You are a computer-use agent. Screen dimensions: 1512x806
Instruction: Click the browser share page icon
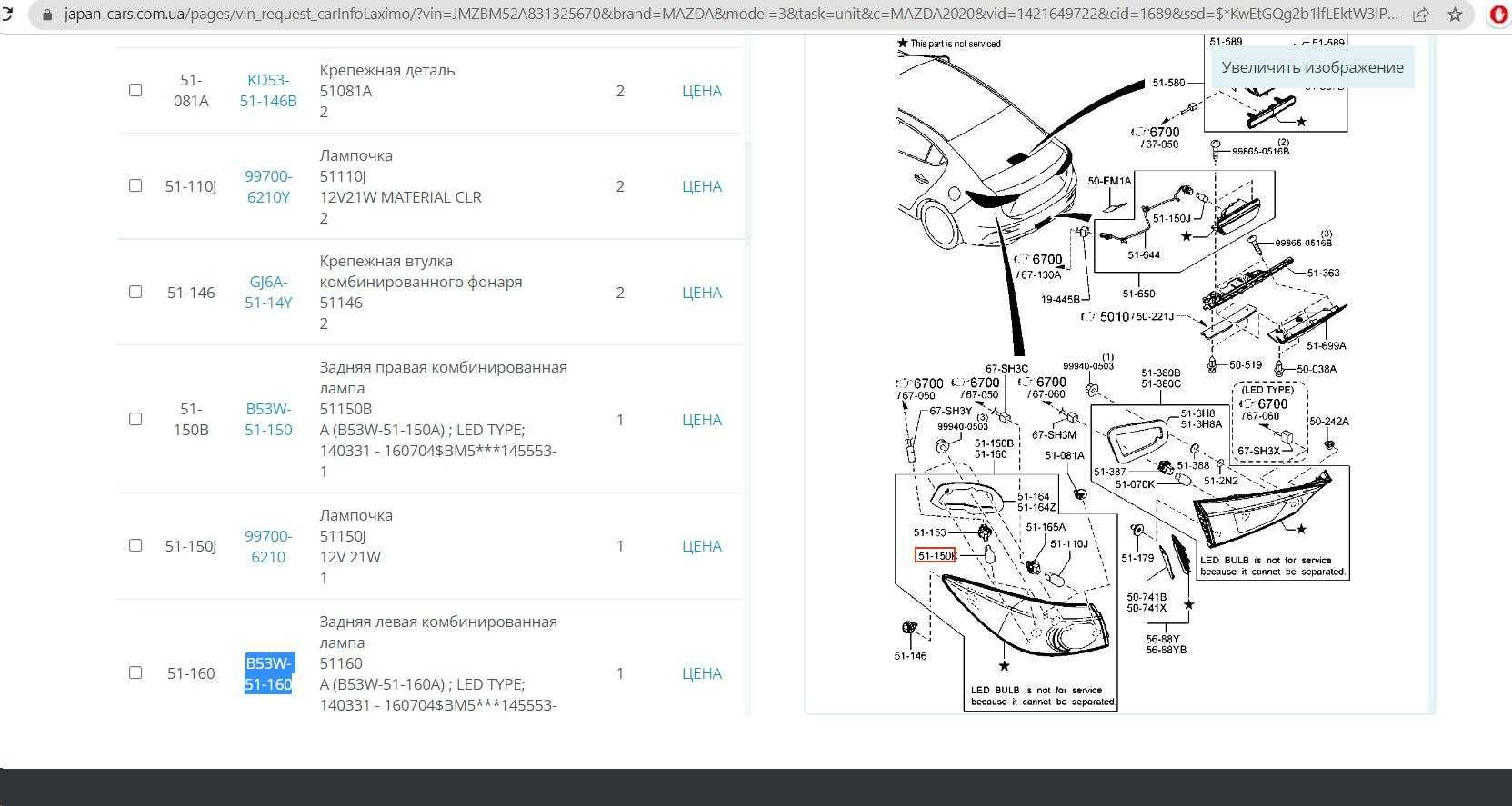click(x=1421, y=15)
